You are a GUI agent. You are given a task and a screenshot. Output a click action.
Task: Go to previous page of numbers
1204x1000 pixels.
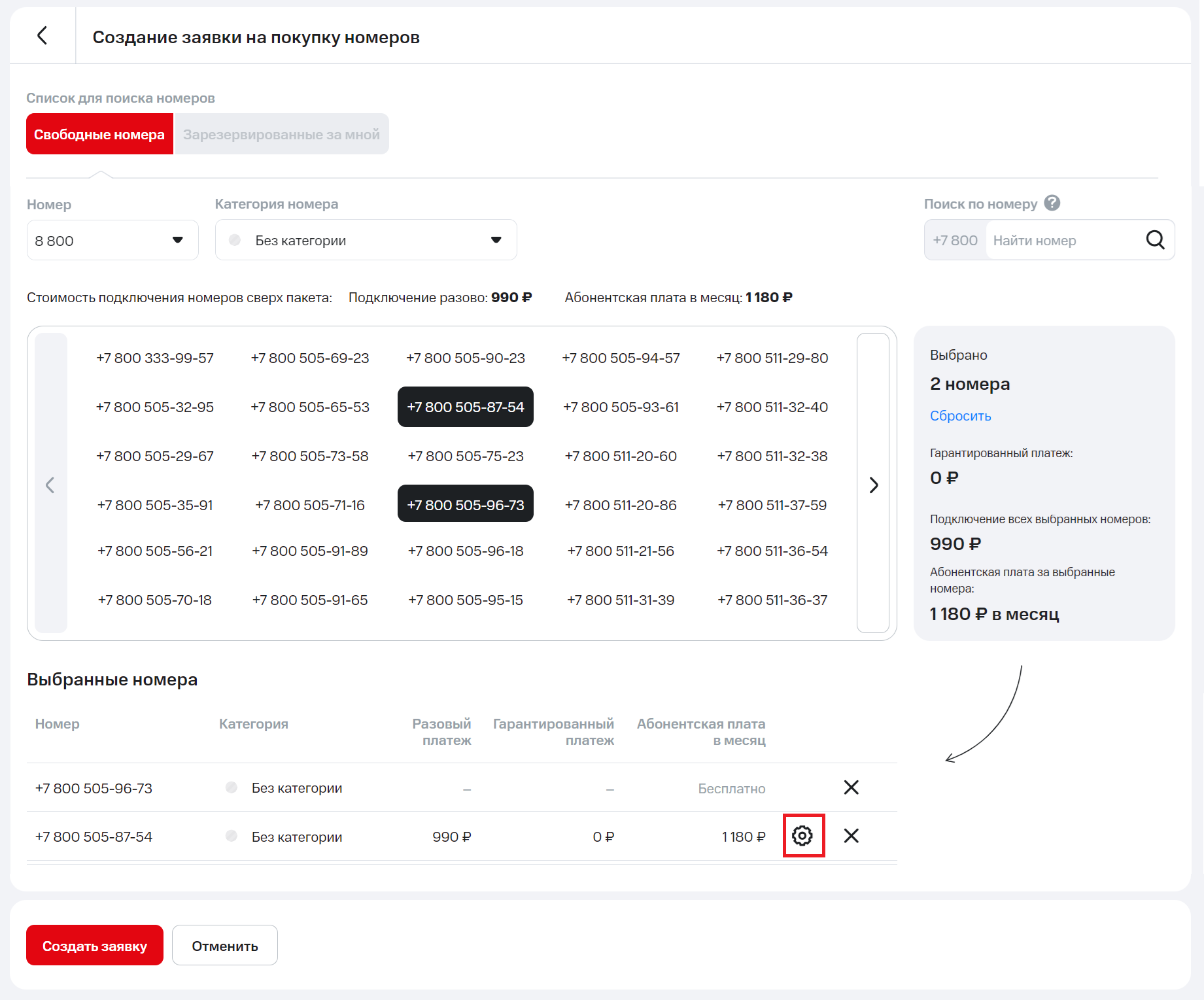click(x=50, y=485)
